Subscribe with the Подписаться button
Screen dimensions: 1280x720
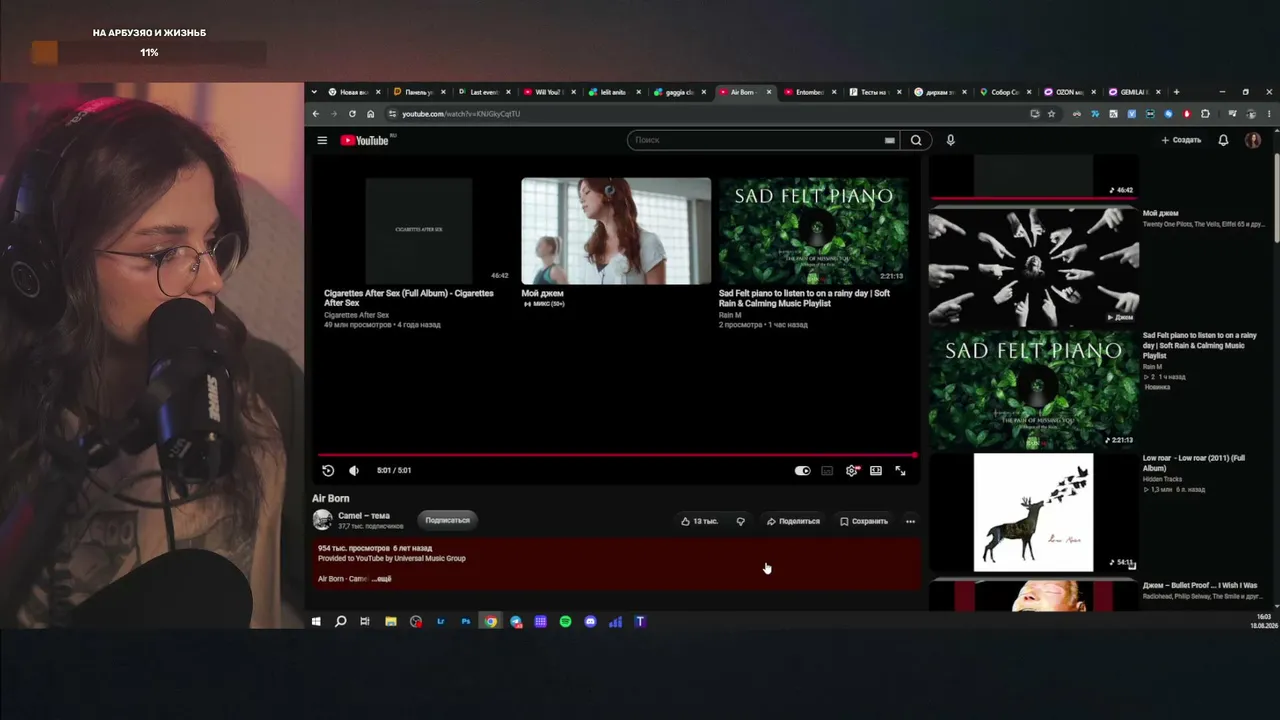click(x=447, y=520)
